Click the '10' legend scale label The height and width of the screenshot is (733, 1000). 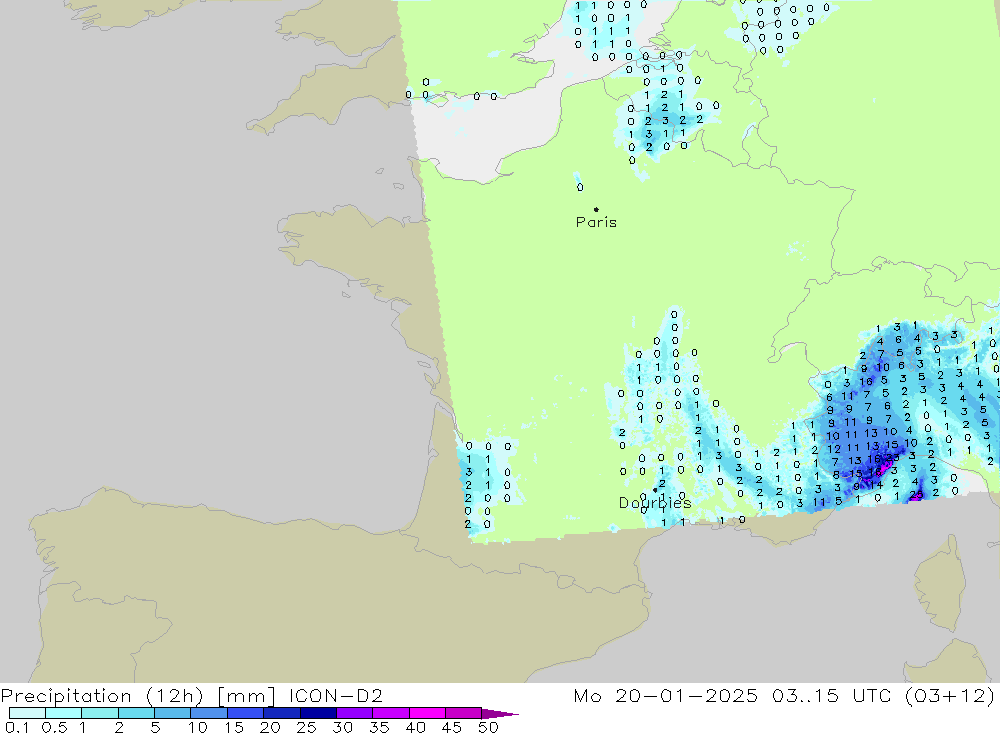[197, 727]
